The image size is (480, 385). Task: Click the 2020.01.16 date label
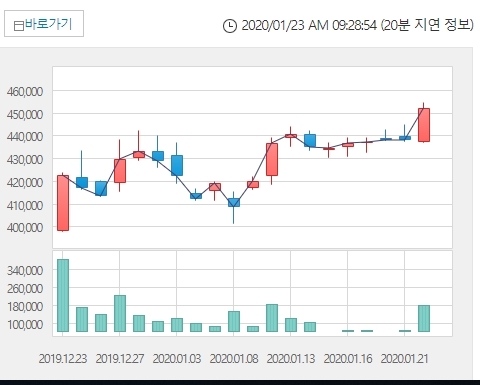coord(348,359)
